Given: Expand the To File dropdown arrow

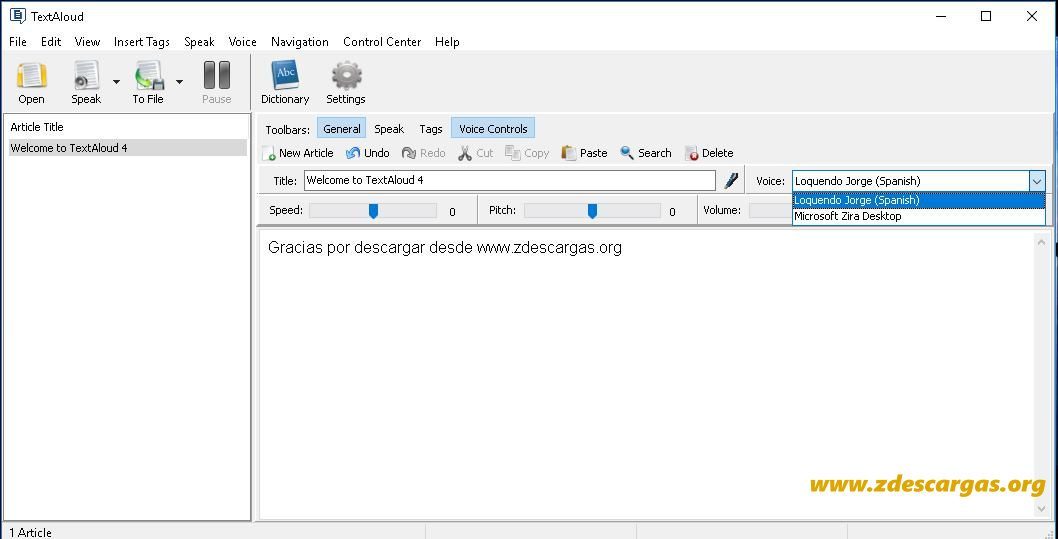Looking at the screenshot, I should click(179, 82).
